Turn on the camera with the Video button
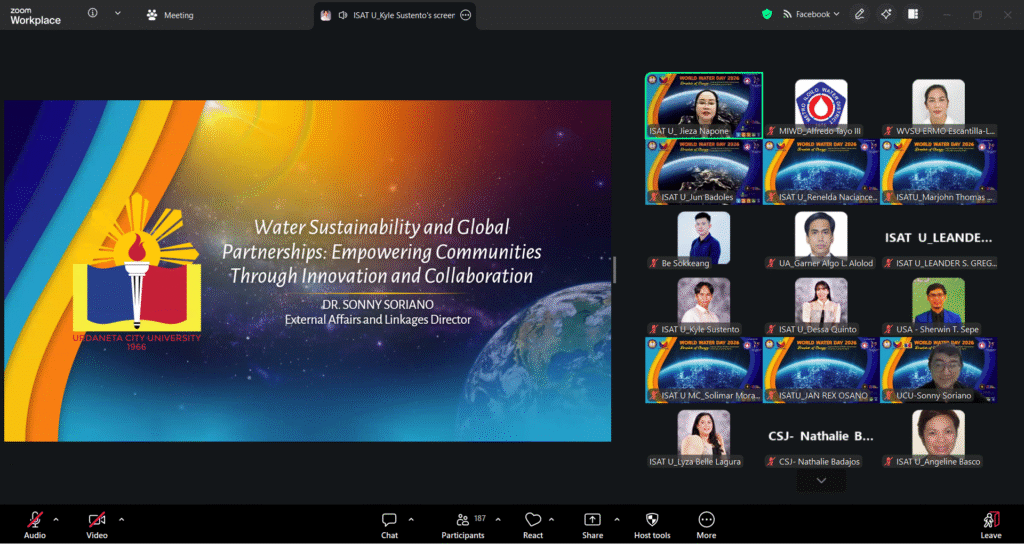 tap(97, 520)
